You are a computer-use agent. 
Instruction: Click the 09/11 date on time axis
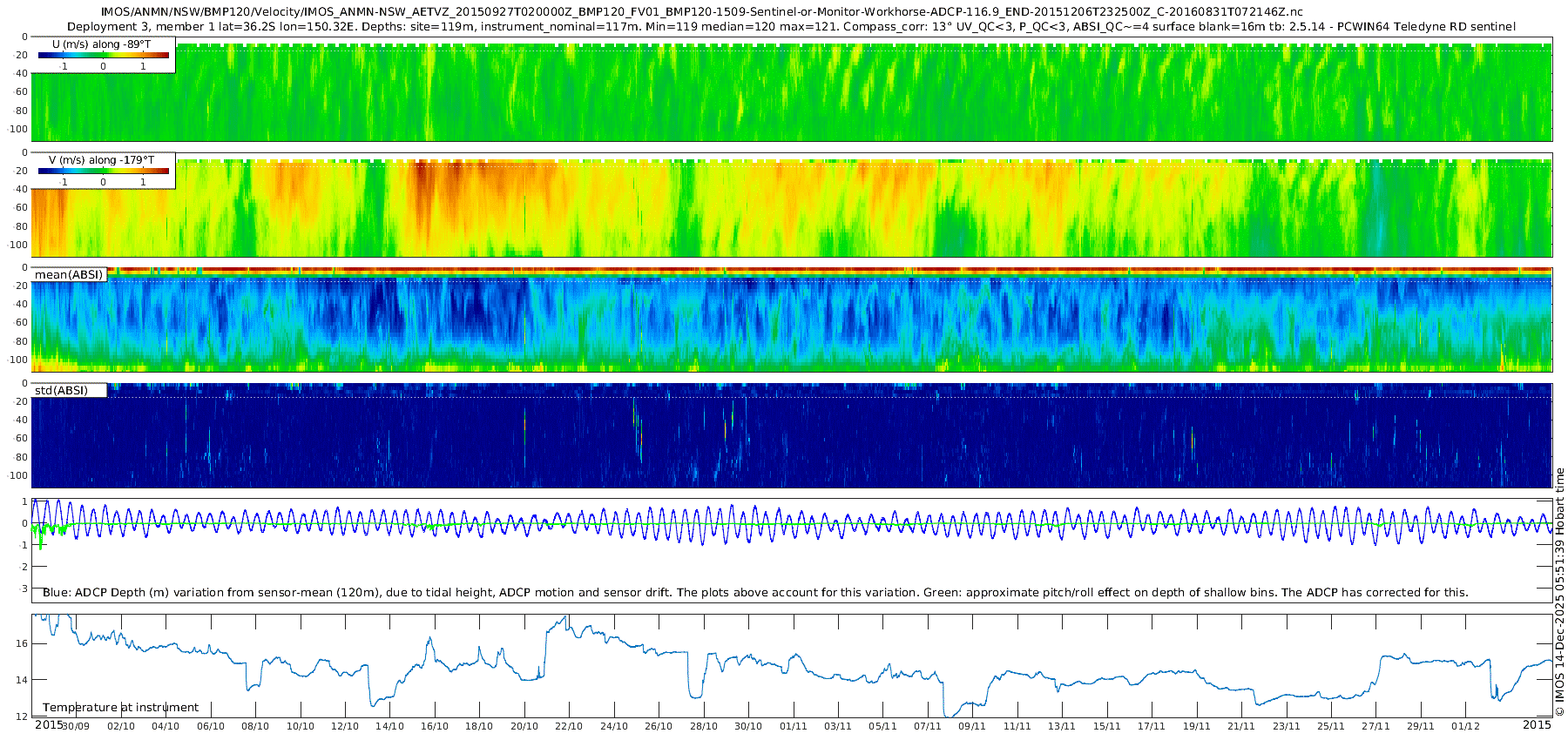pos(972,726)
